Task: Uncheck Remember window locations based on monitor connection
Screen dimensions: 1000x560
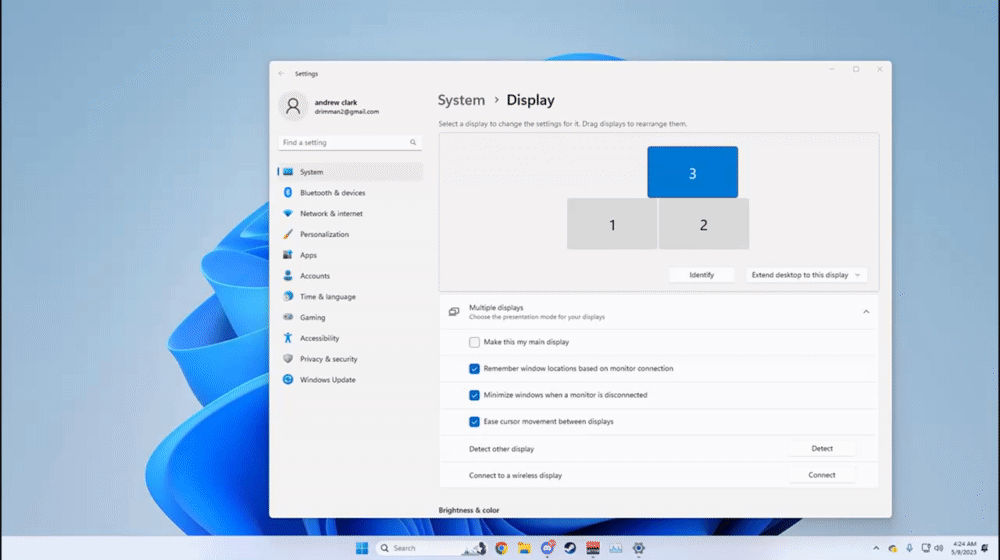Action: [x=474, y=369]
